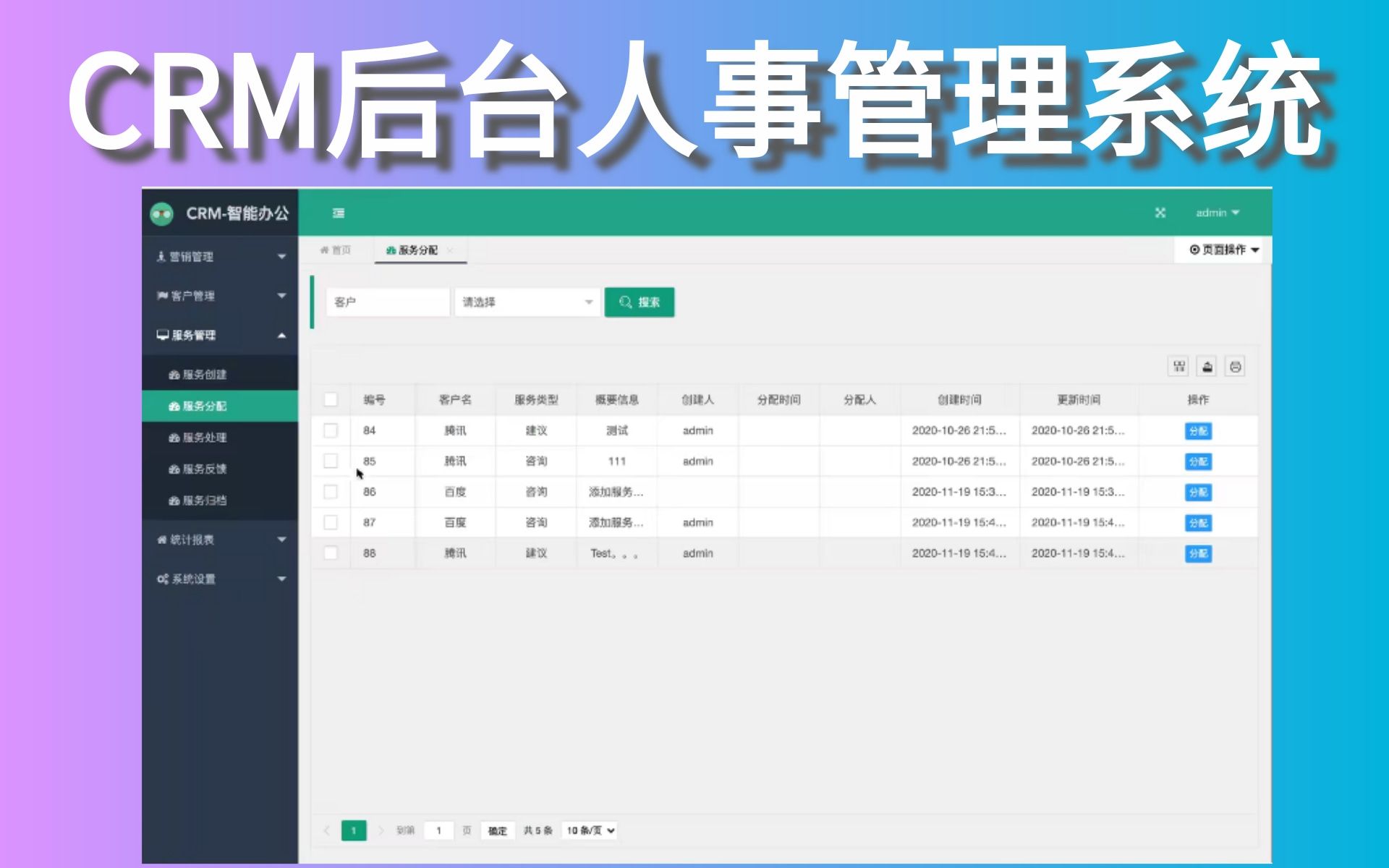Open 服务反馈 in the sidebar
The width and height of the screenshot is (1389, 868).
pos(220,469)
